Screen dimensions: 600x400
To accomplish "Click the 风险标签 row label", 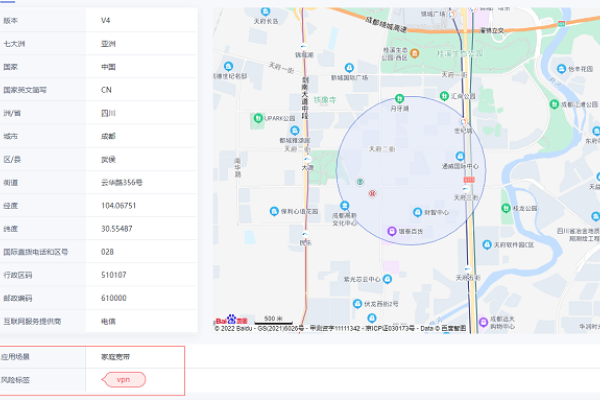I will click(x=15, y=380).
